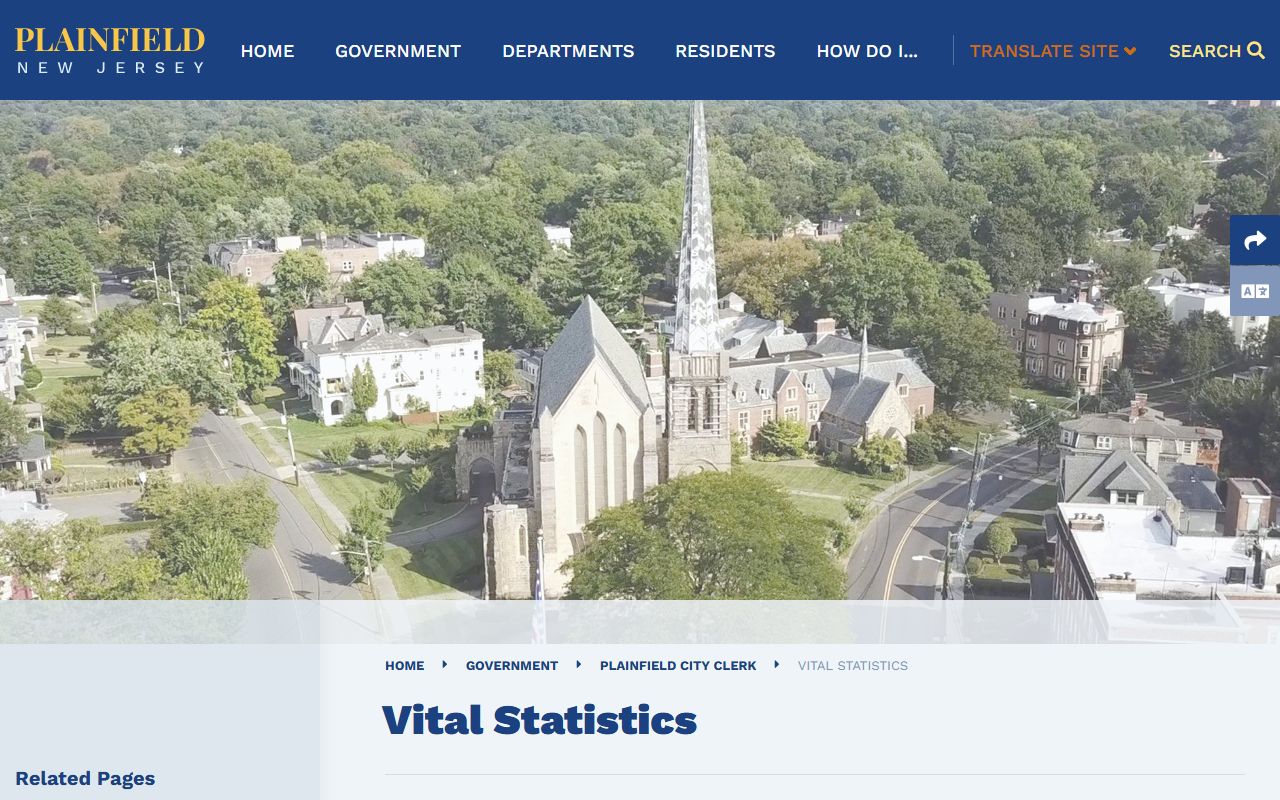Image resolution: width=1280 pixels, height=800 pixels.
Task: Click the Vital Statistics breadcrumb text
Action: (853, 666)
